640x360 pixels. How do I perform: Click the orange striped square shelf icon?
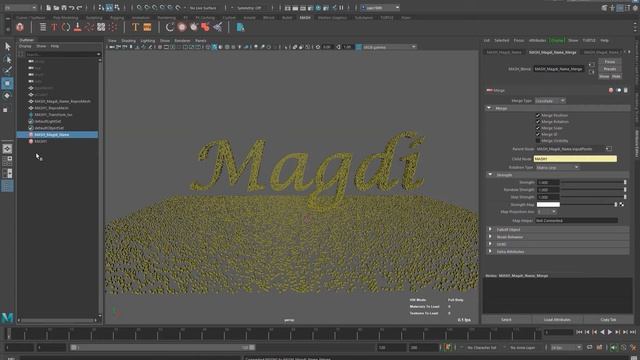pos(147,27)
